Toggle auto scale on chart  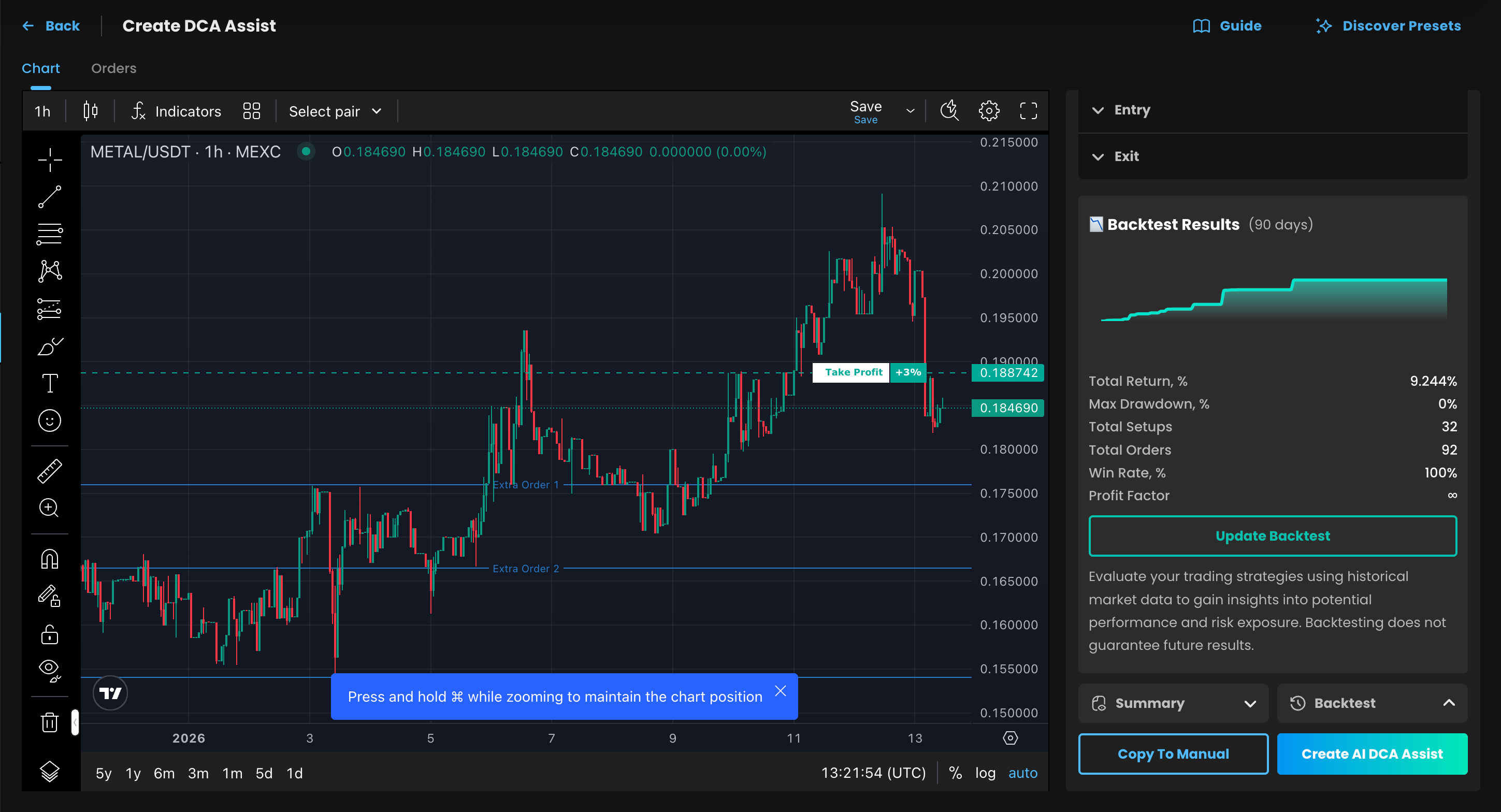[1022, 773]
